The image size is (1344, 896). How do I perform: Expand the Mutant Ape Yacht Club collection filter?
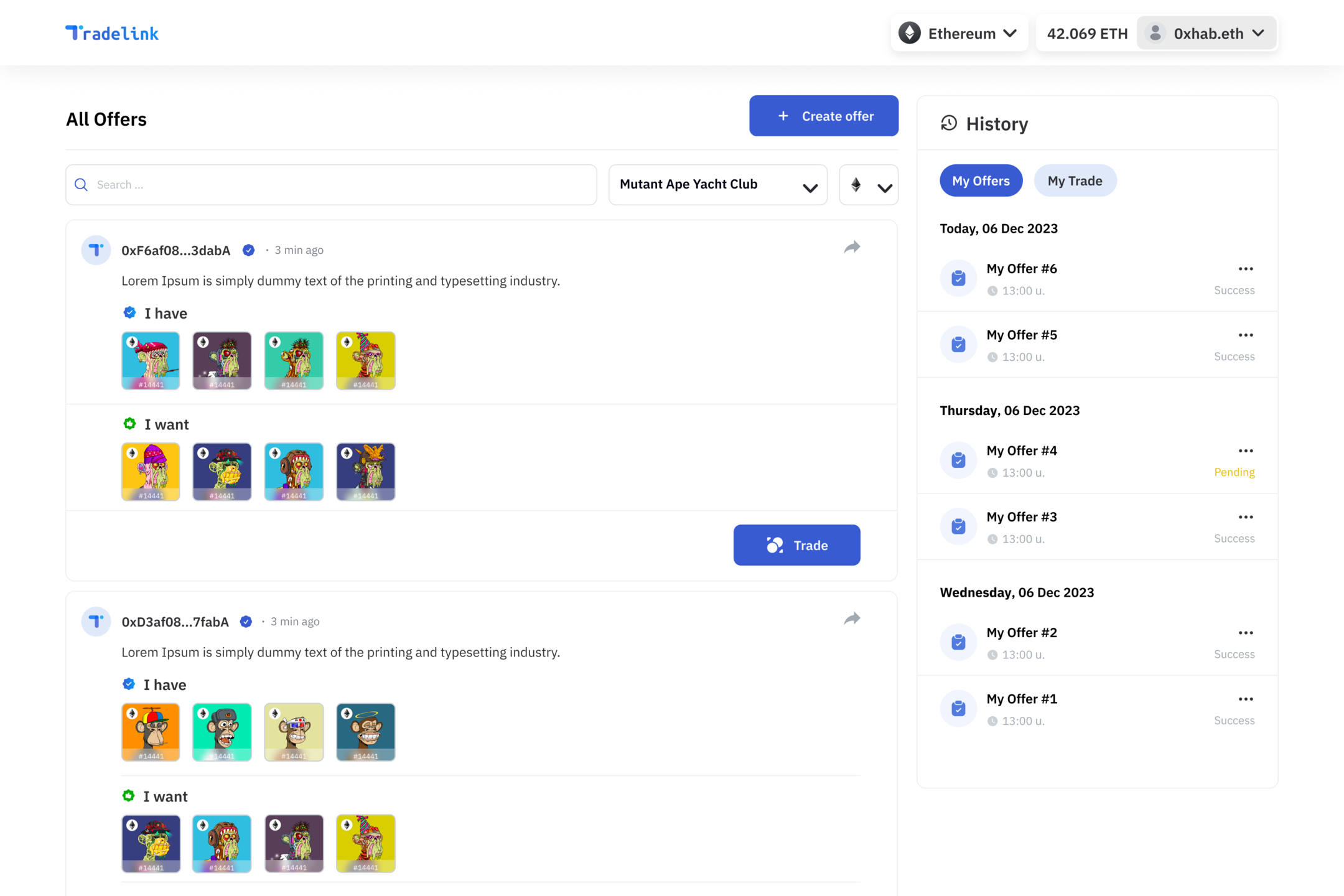[x=717, y=185]
